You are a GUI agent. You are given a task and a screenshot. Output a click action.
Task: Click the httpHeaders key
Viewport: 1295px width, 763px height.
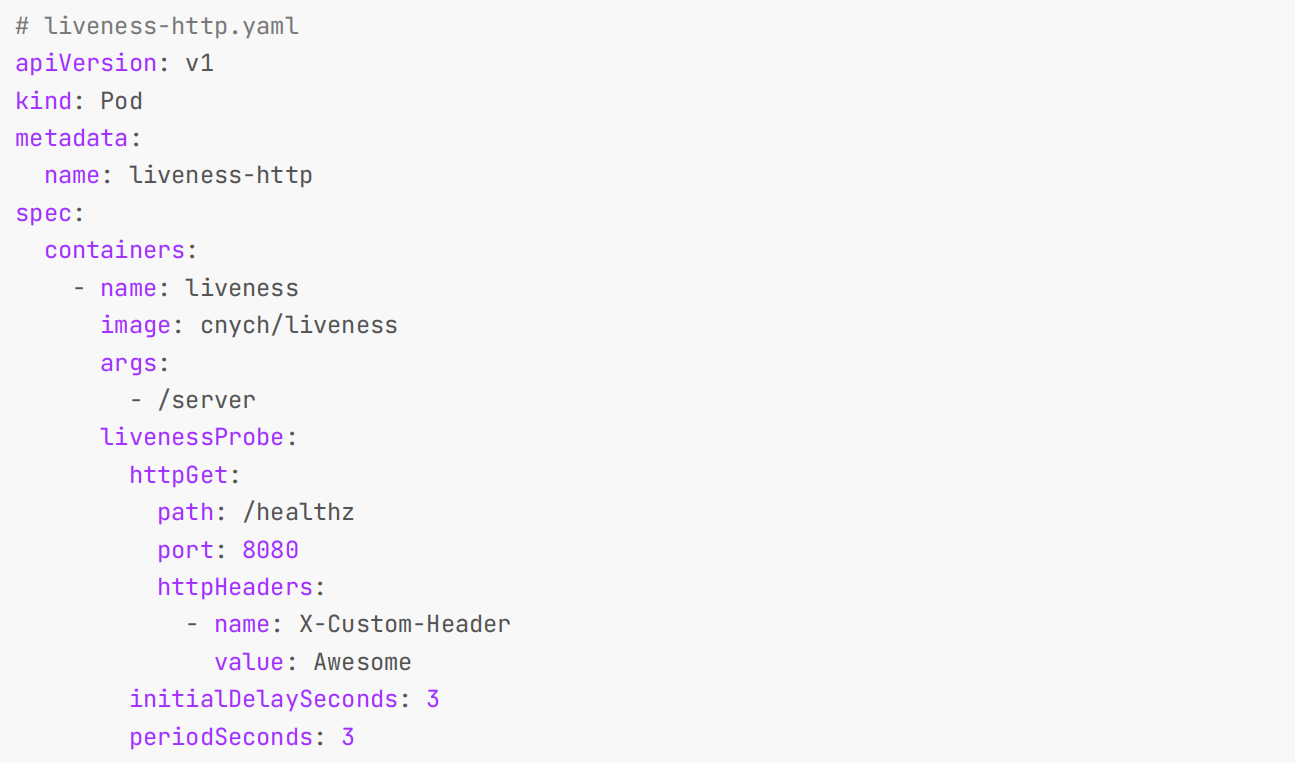(235, 587)
